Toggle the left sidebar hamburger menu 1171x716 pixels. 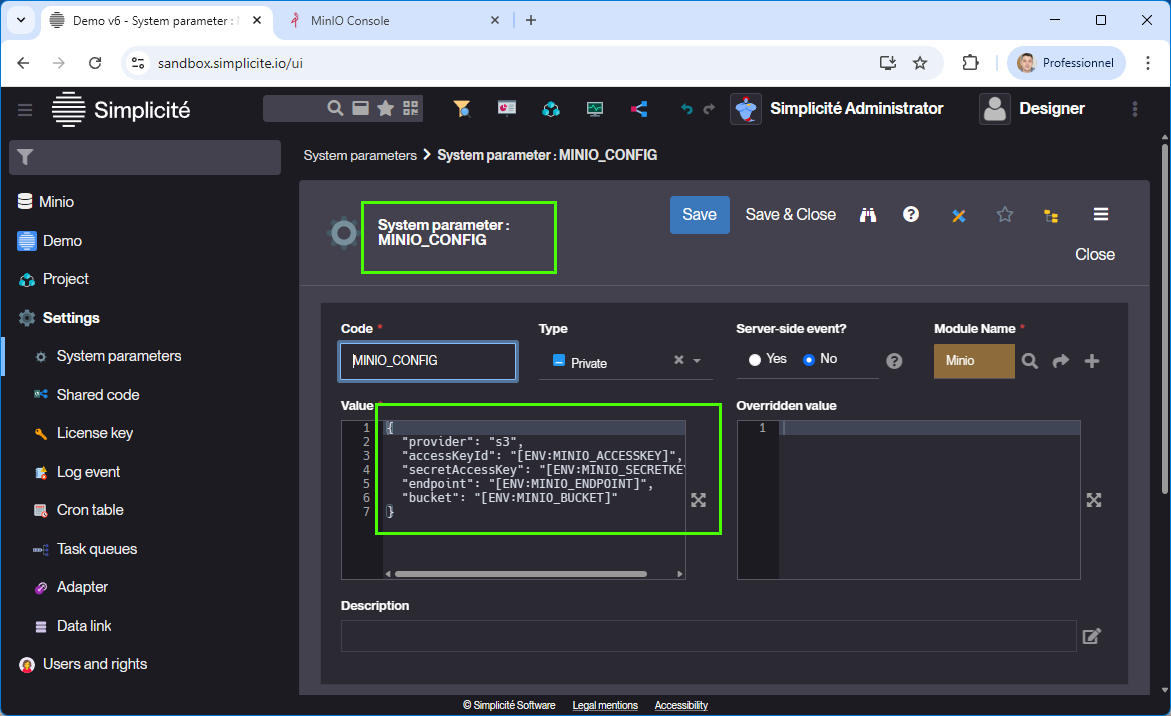coord(25,109)
